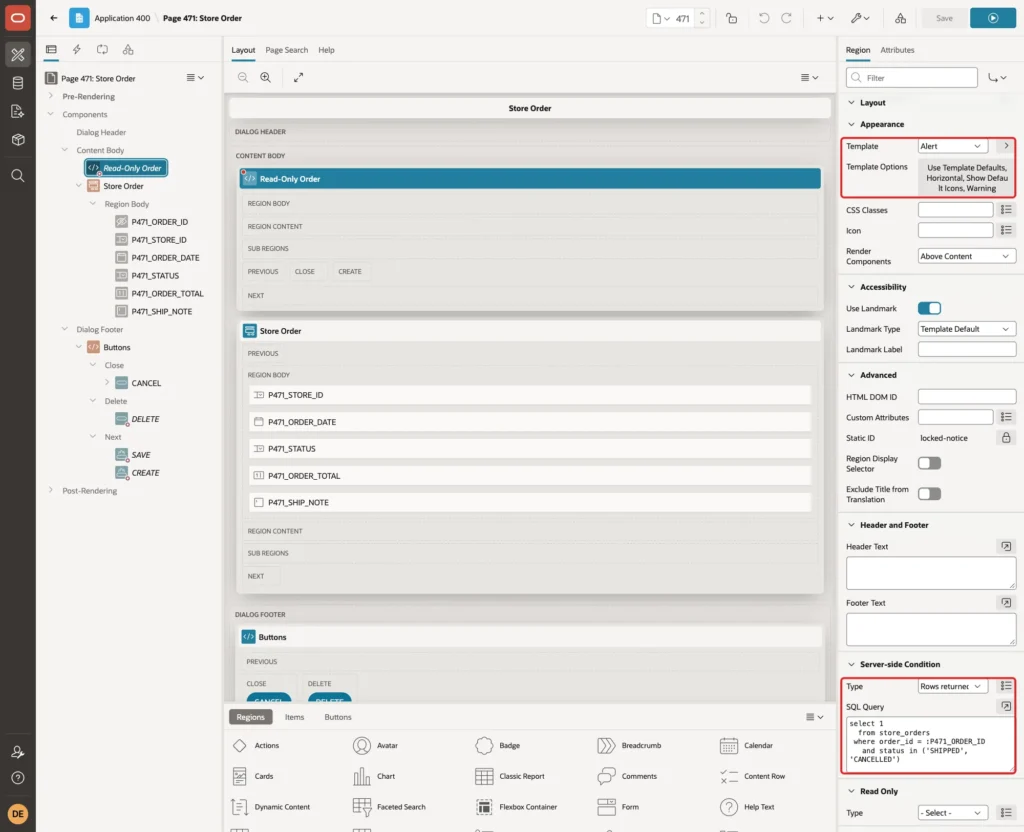Select the Layout tab
This screenshot has height=832, width=1024.
coord(243,50)
